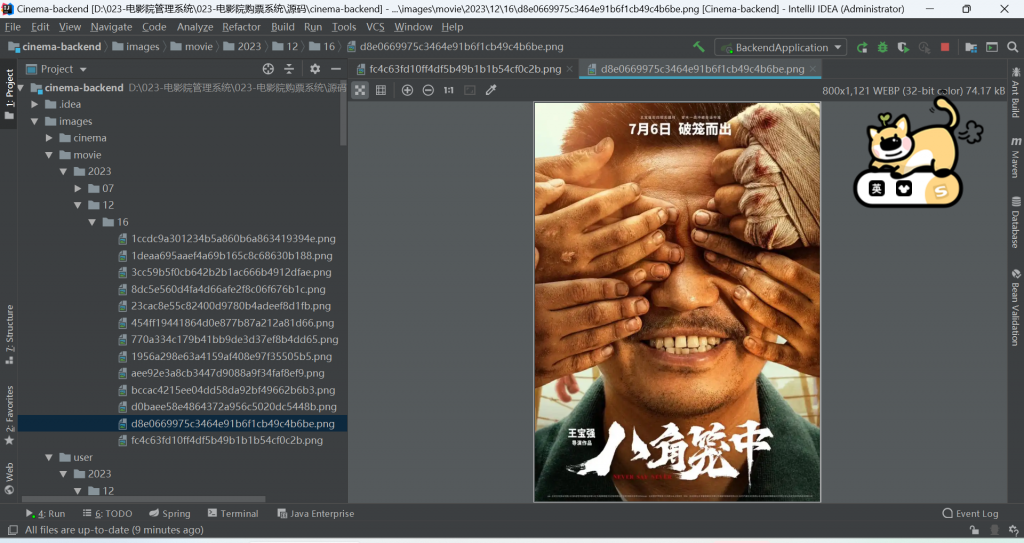Click the Zoom In icon above image

tap(407, 90)
